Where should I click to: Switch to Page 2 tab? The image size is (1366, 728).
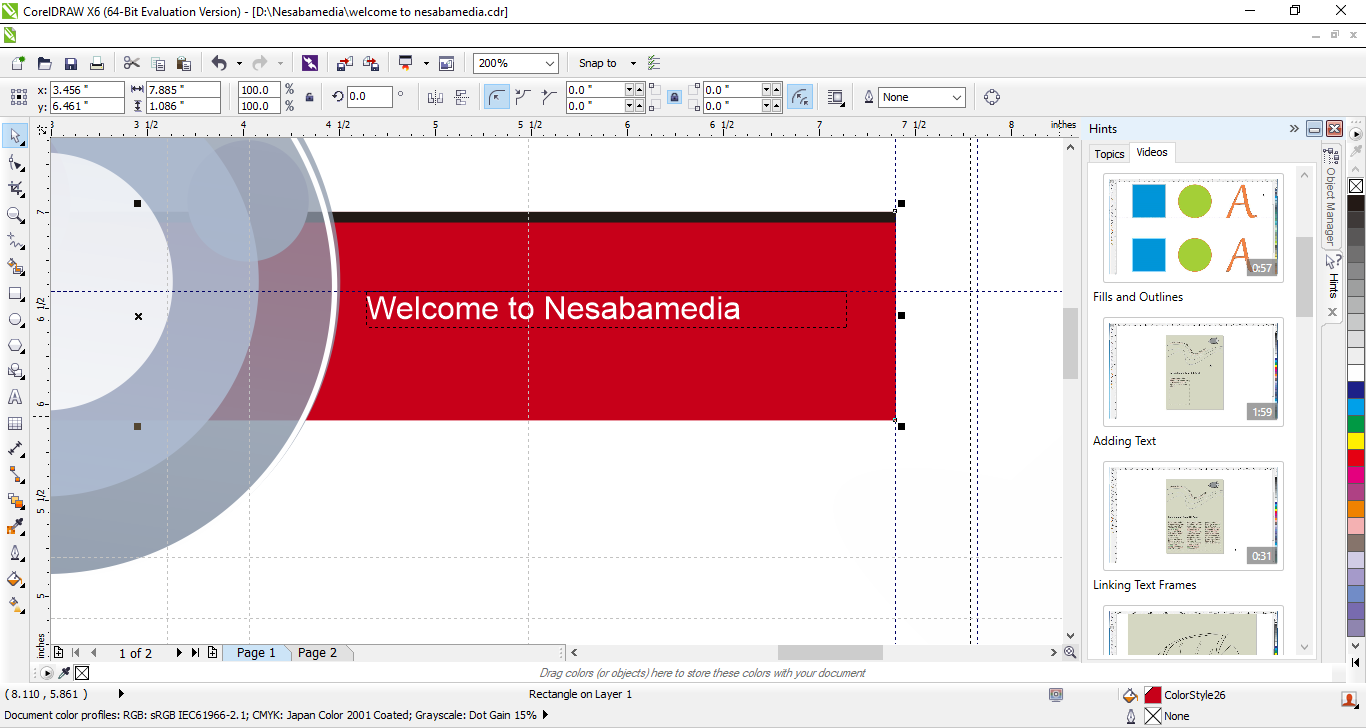[x=318, y=653]
